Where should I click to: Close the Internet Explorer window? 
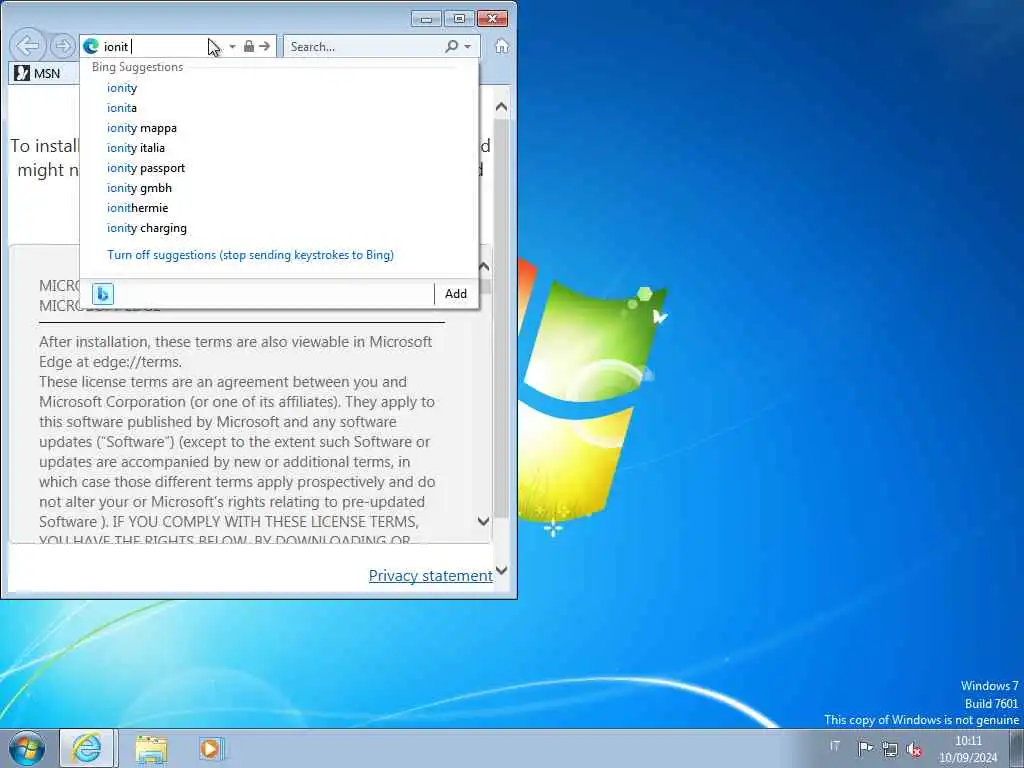click(x=492, y=18)
